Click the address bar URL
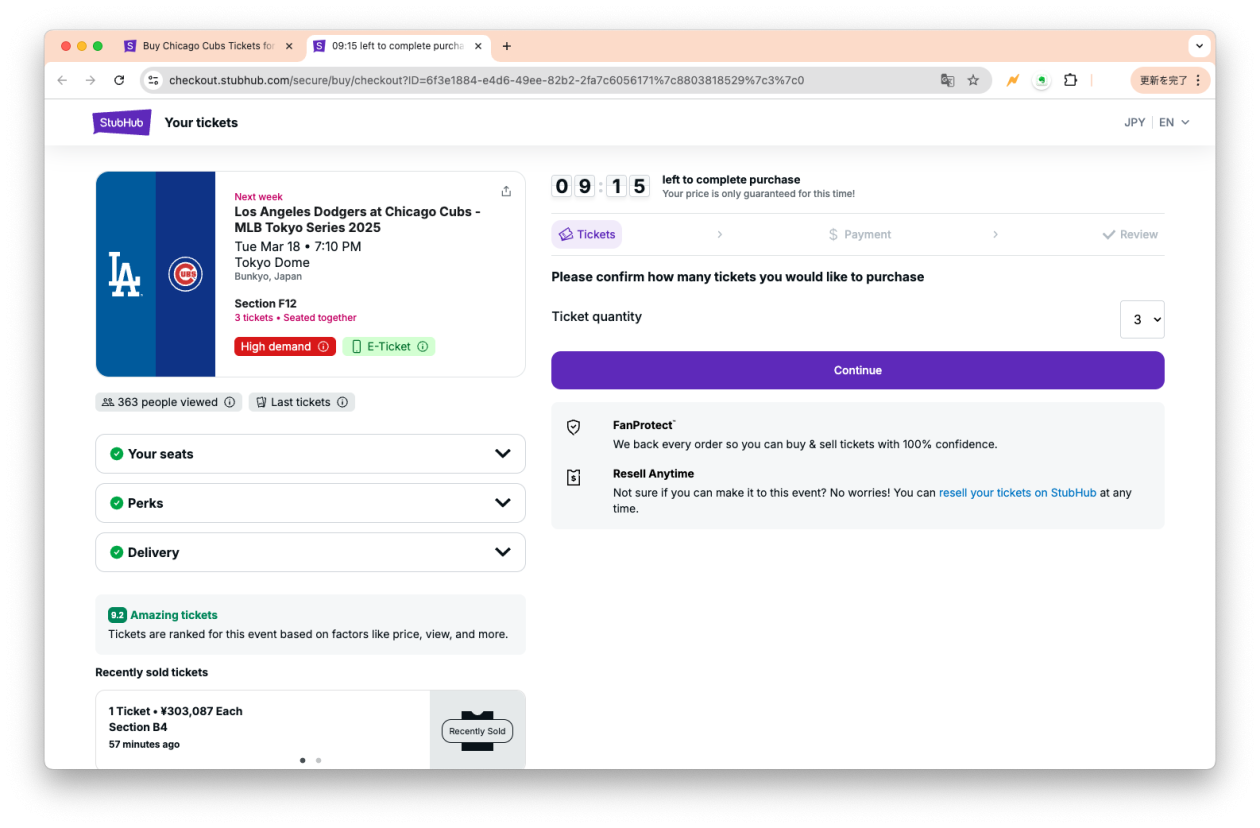This screenshot has height=828, width=1260. click(x=486, y=80)
